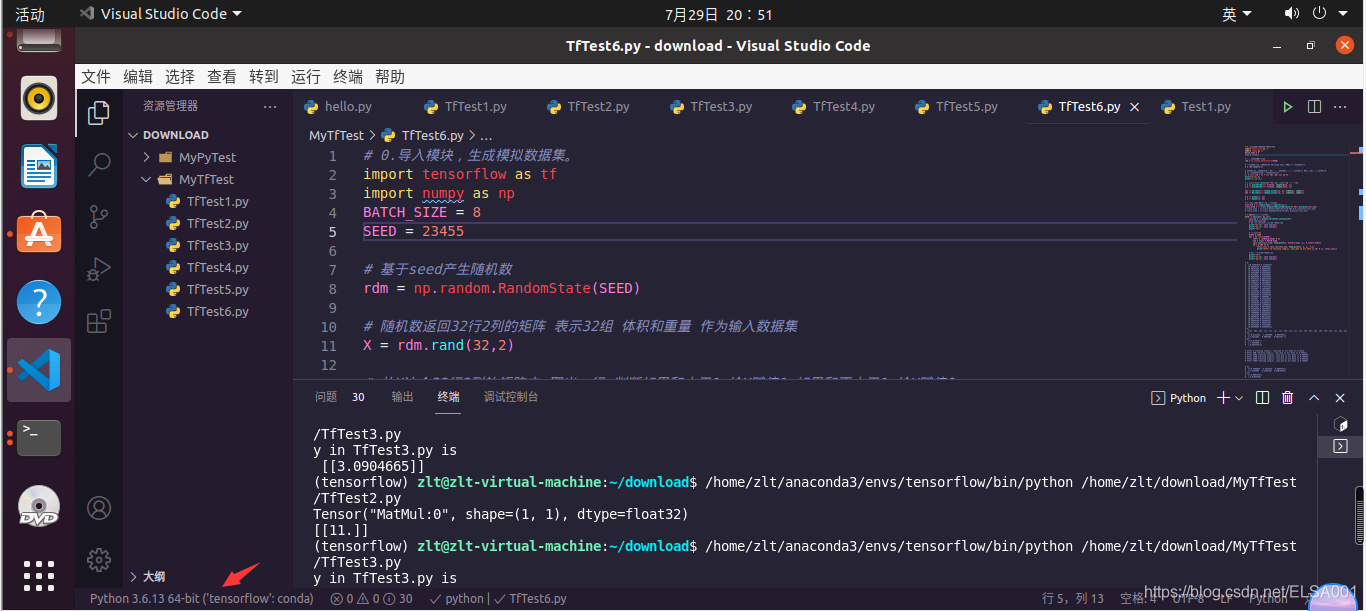Create a new terminal with plus icon
The height and width of the screenshot is (611, 1366).
(x=1223, y=398)
